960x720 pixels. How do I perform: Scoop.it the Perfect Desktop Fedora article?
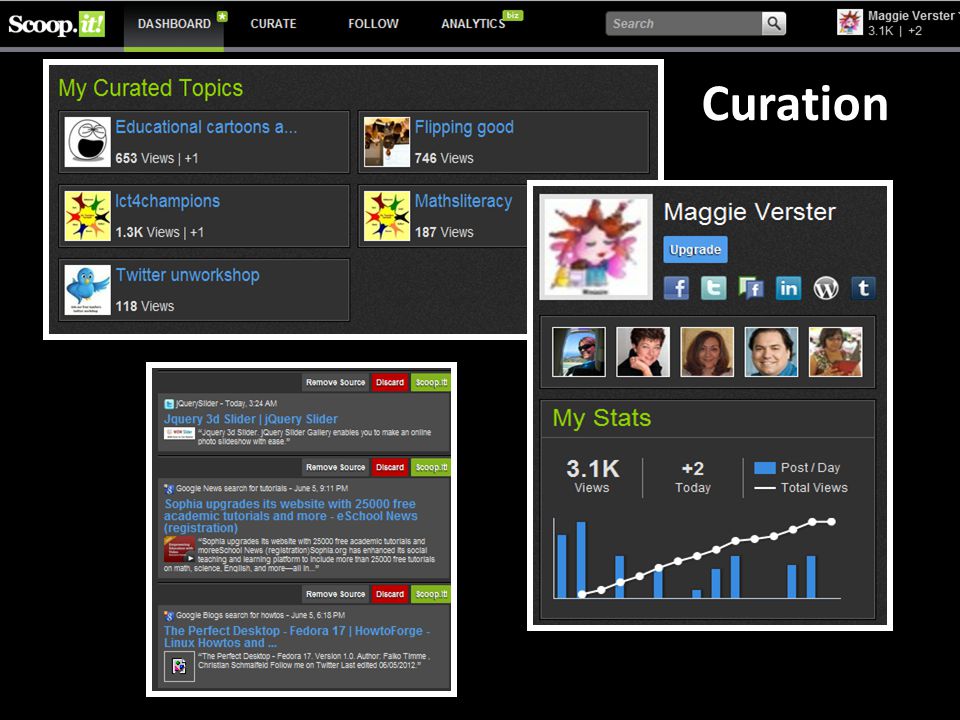pyautogui.click(x=430, y=594)
